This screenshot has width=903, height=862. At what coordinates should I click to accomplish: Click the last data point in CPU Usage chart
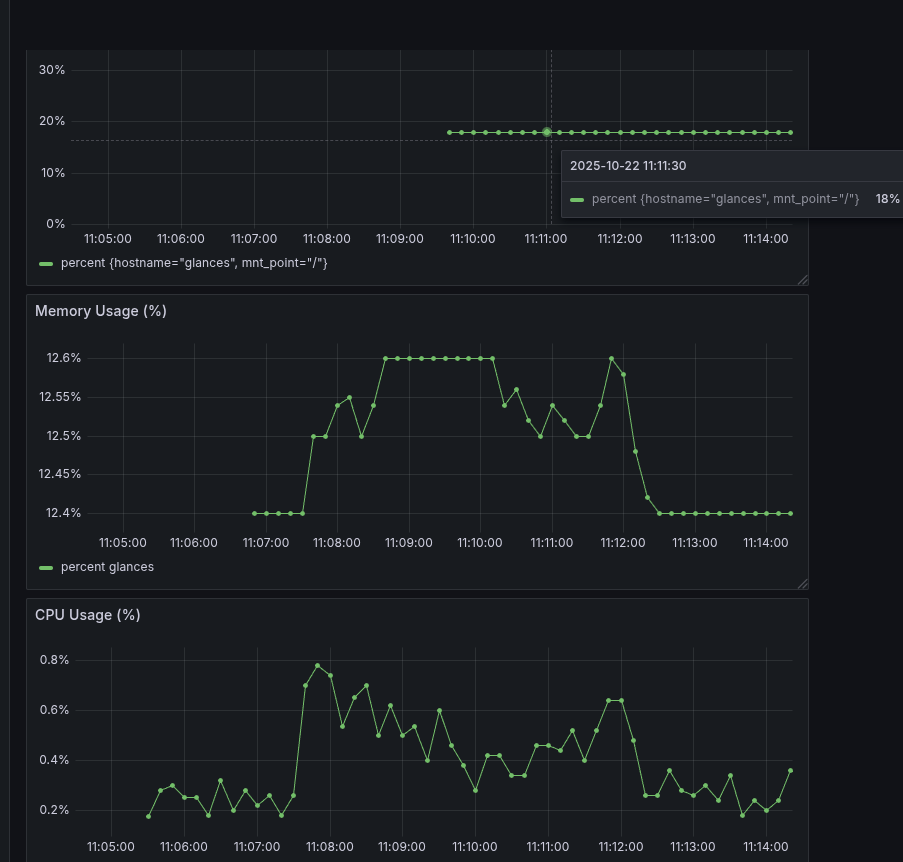pyautogui.click(x=790, y=770)
